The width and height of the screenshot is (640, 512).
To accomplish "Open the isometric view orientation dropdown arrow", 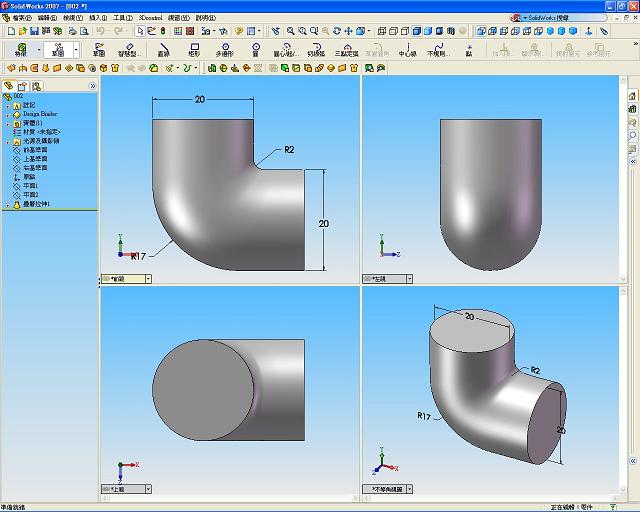I will [x=410, y=489].
